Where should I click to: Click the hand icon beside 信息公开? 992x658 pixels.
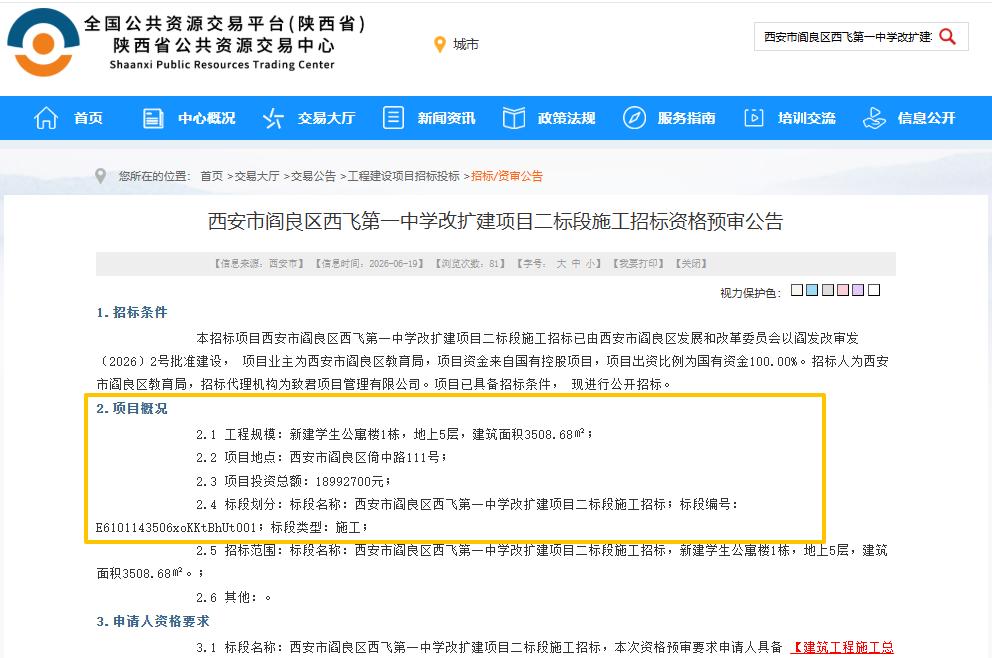(874, 118)
